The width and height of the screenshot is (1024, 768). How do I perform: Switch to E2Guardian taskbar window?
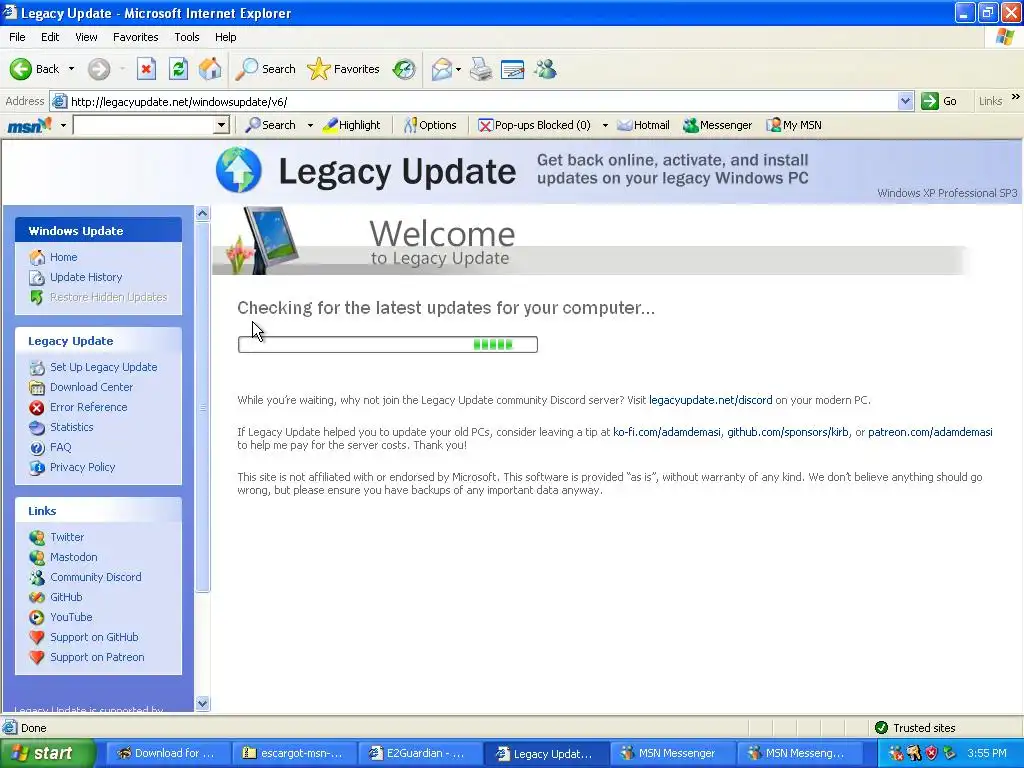[x=421, y=754]
